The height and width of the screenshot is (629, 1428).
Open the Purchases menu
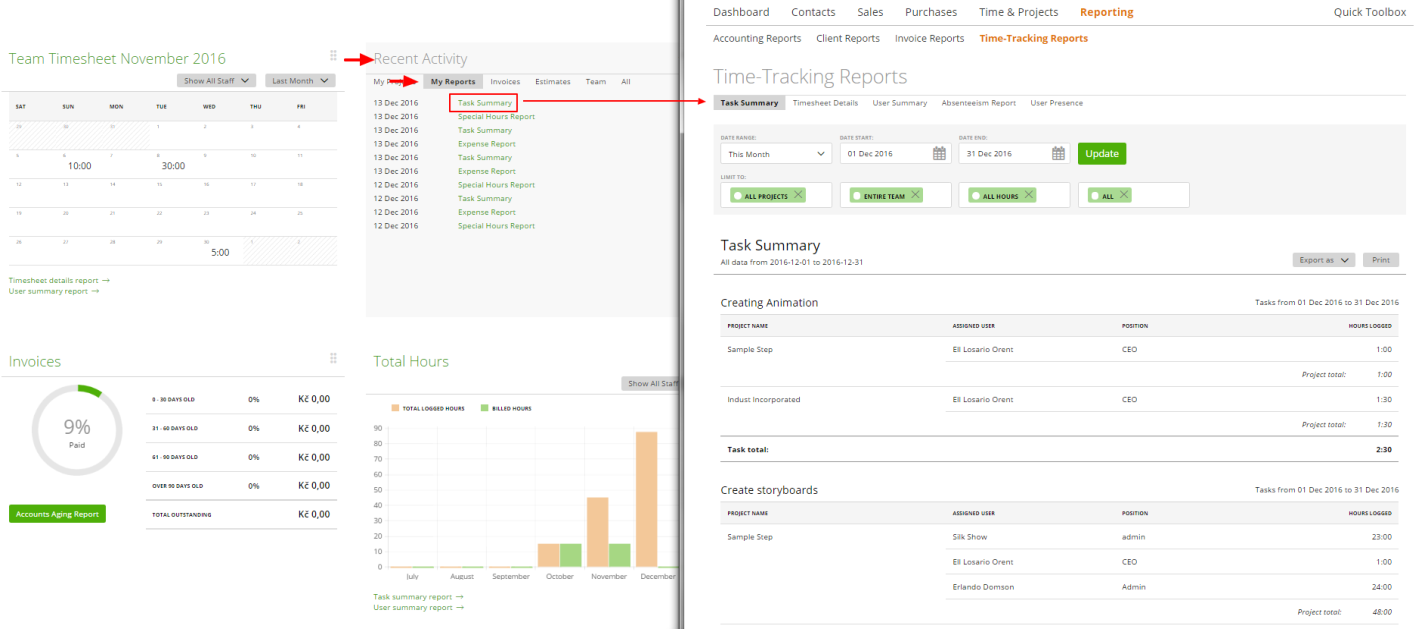pos(931,12)
